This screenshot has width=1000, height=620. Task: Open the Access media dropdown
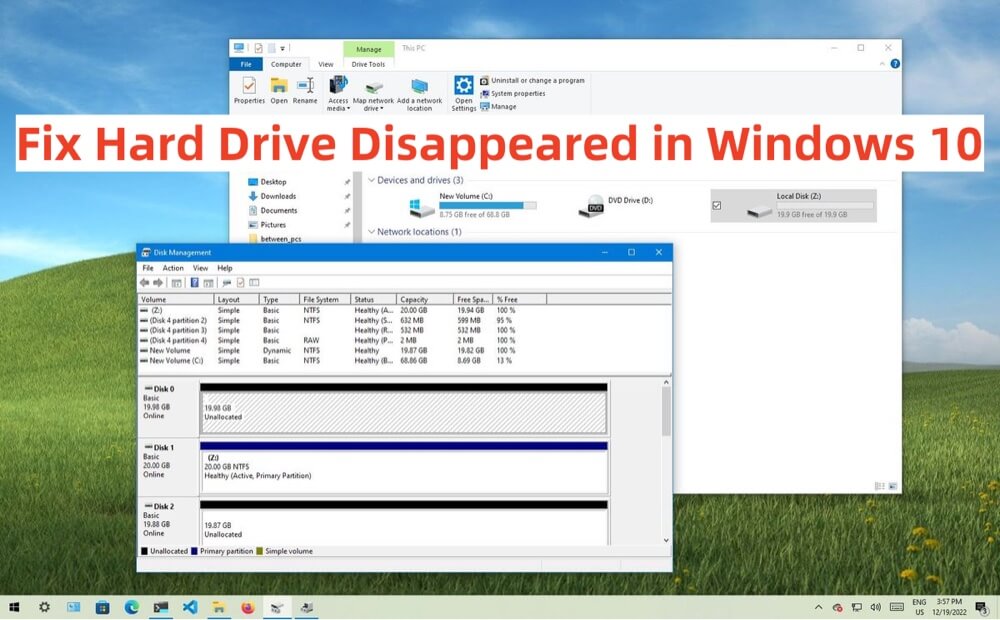pyautogui.click(x=338, y=94)
